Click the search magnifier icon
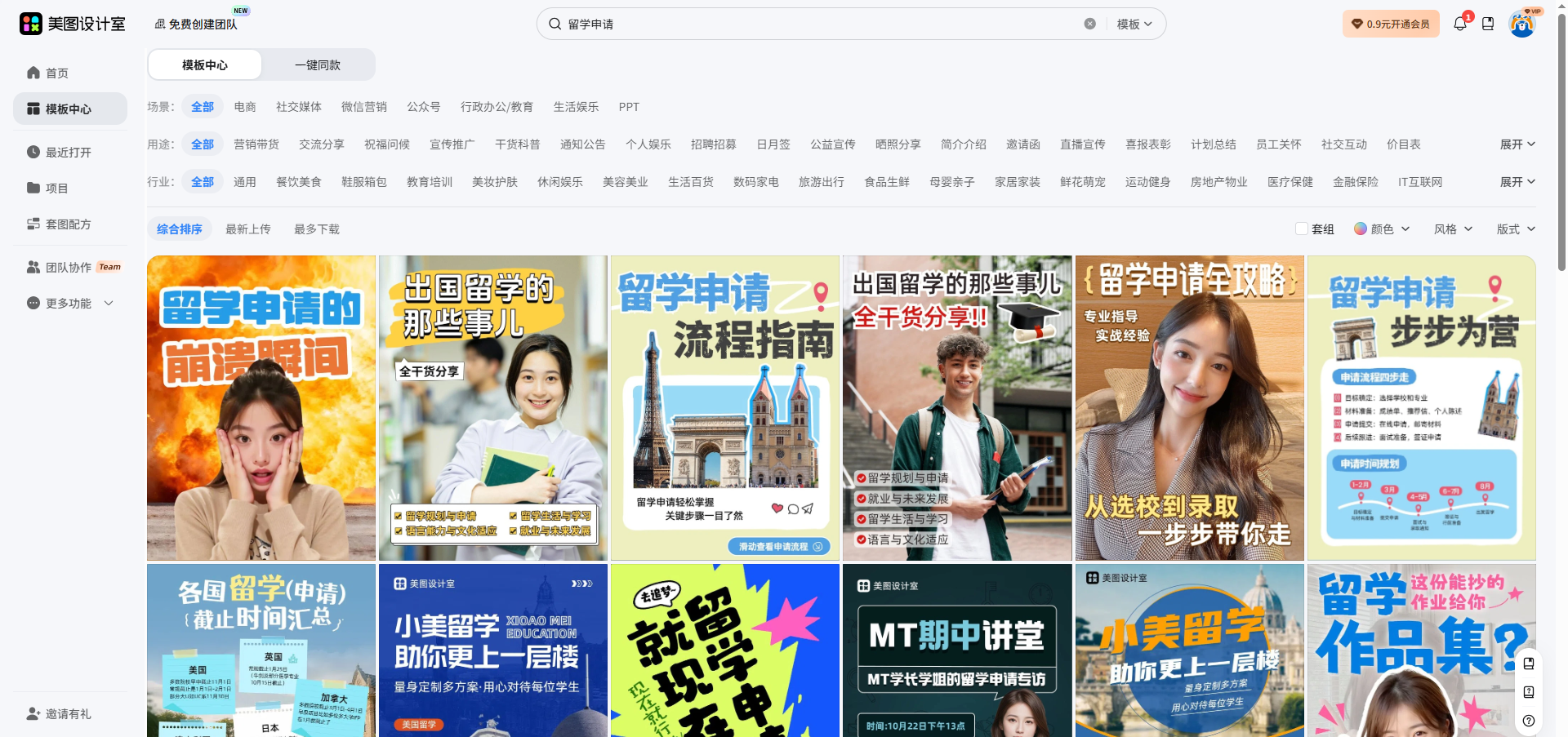The height and width of the screenshot is (737, 1568). tap(555, 24)
